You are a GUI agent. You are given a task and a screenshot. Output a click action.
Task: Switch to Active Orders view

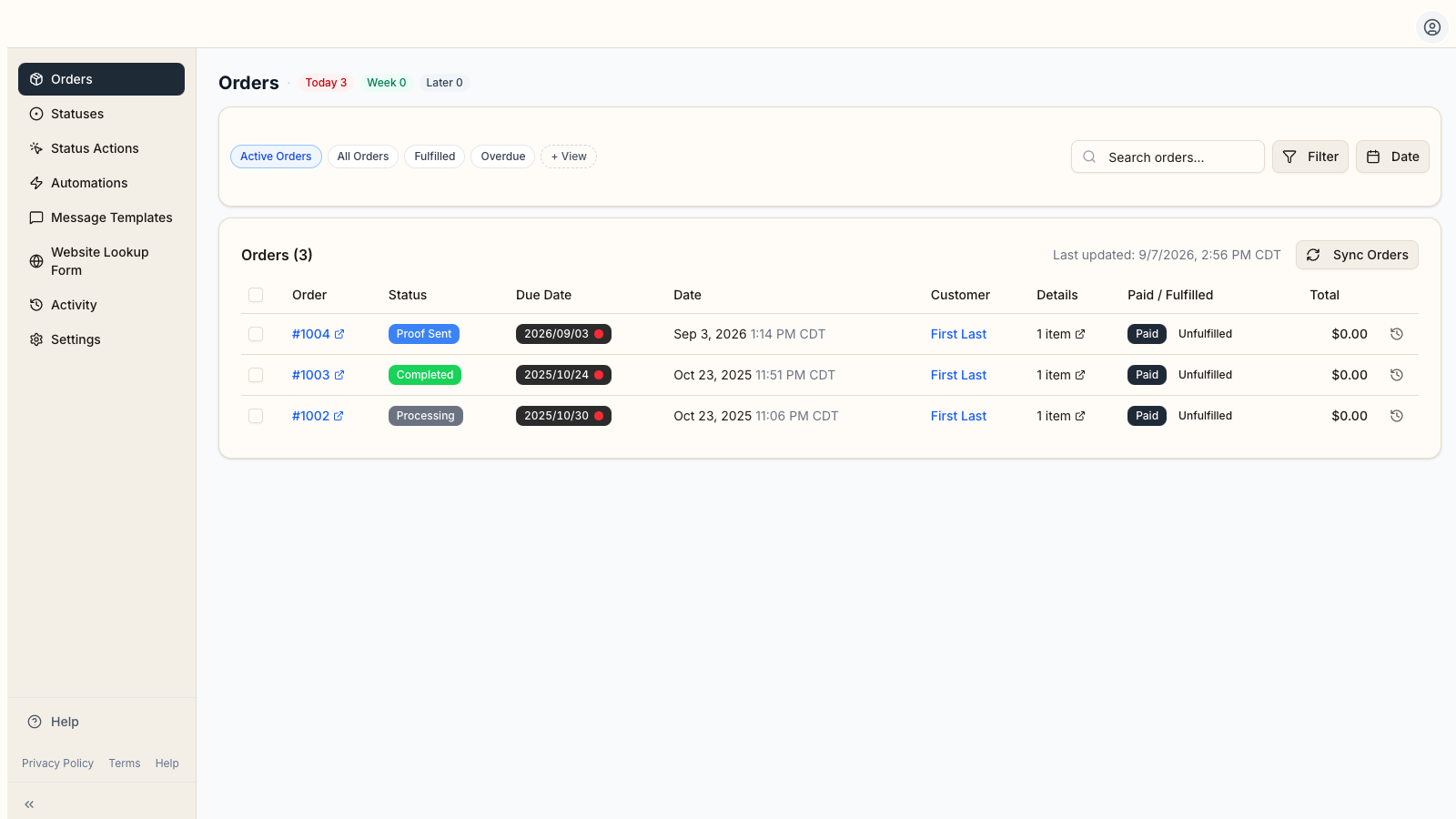point(276,157)
